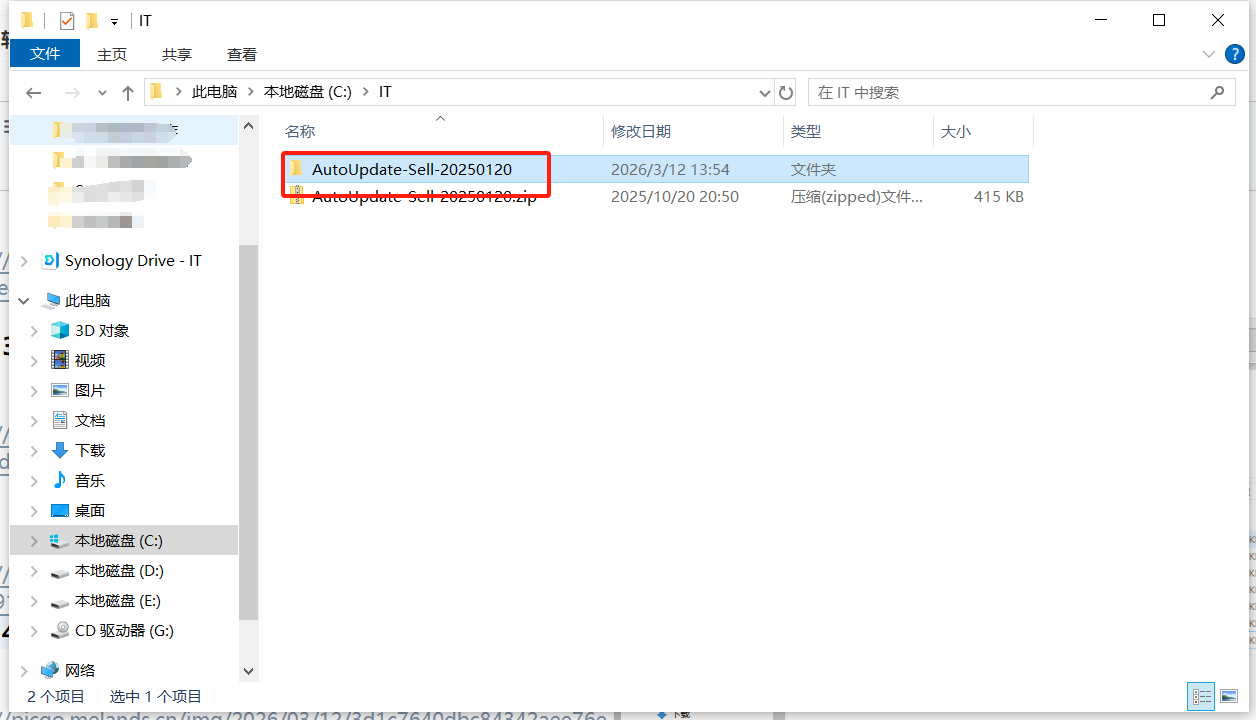
Task: Refresh the current IT folder
Action: (x=786, y=93)
